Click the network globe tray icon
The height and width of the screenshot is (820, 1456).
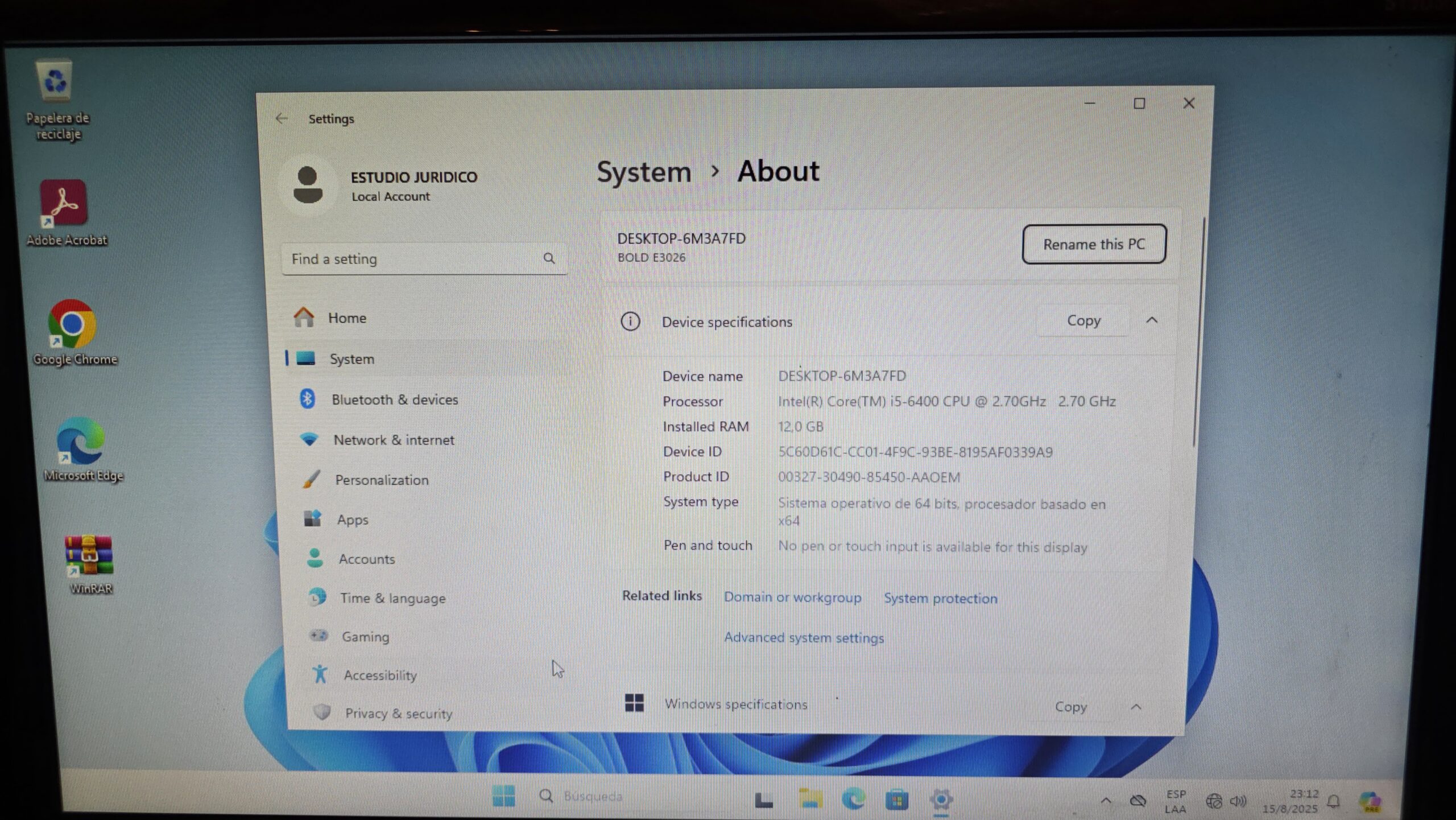coord(1213,802)
